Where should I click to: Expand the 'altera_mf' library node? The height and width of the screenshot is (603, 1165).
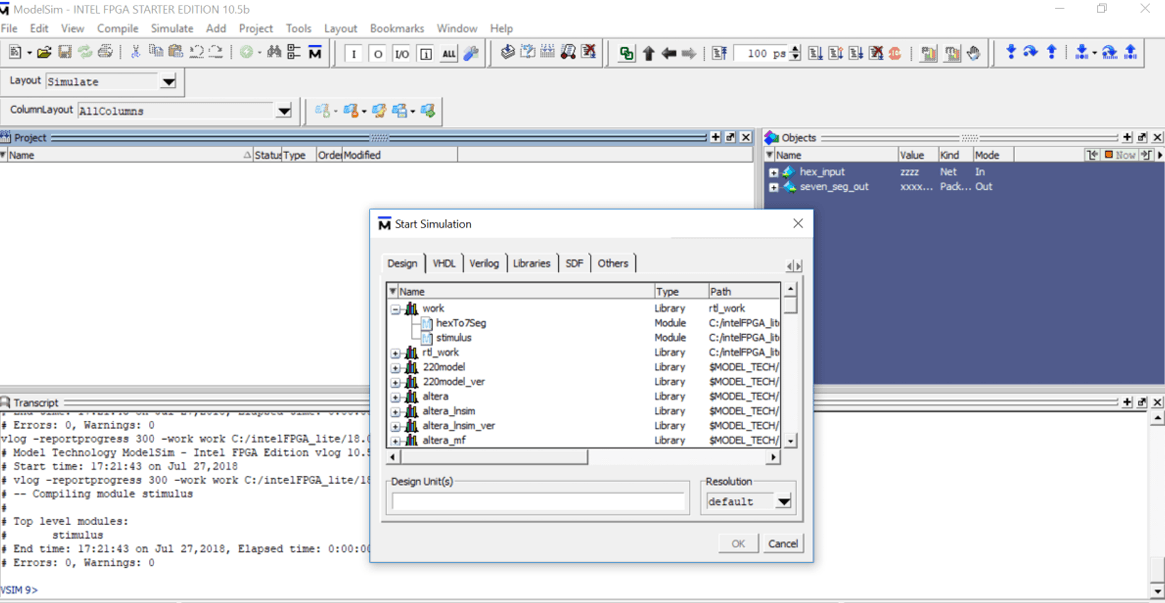point(396,440)
